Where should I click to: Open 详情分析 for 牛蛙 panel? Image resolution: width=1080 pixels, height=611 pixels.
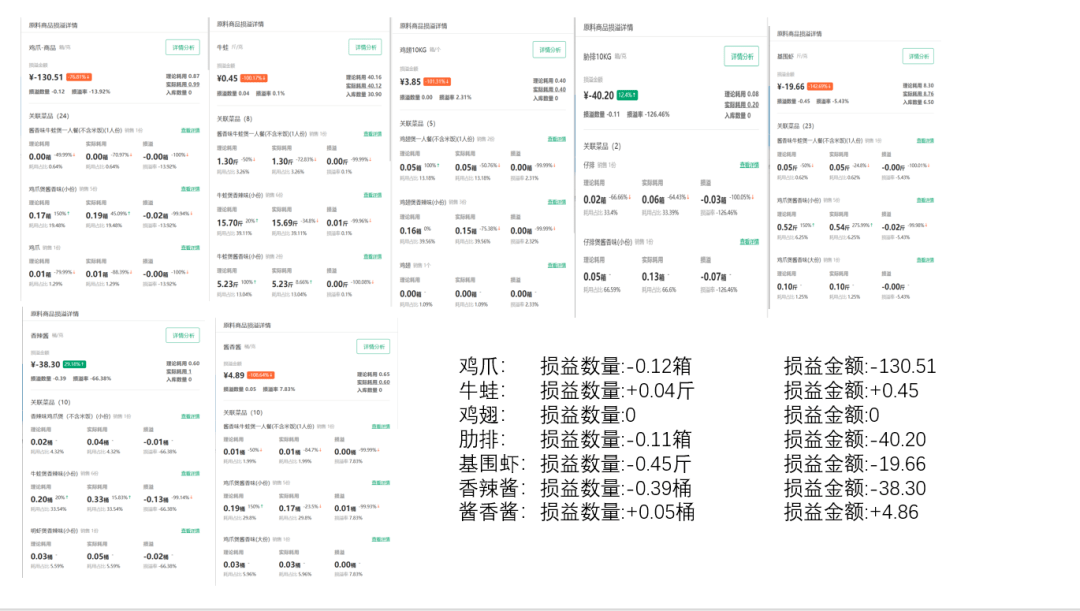(365, 47)
